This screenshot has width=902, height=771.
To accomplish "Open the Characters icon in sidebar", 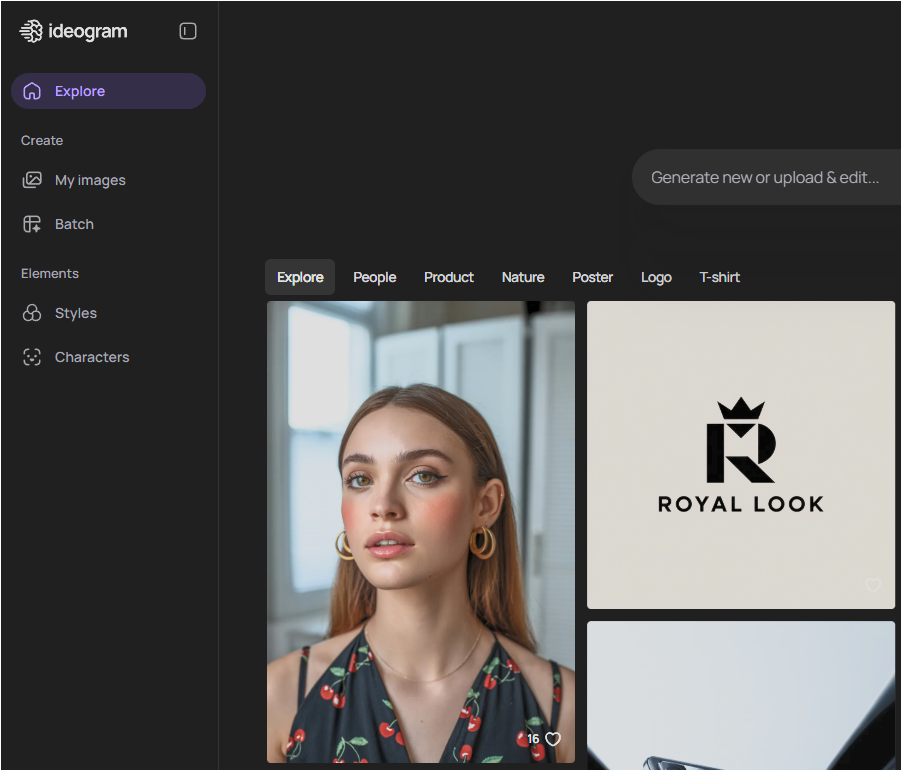I will pos(32,357).
